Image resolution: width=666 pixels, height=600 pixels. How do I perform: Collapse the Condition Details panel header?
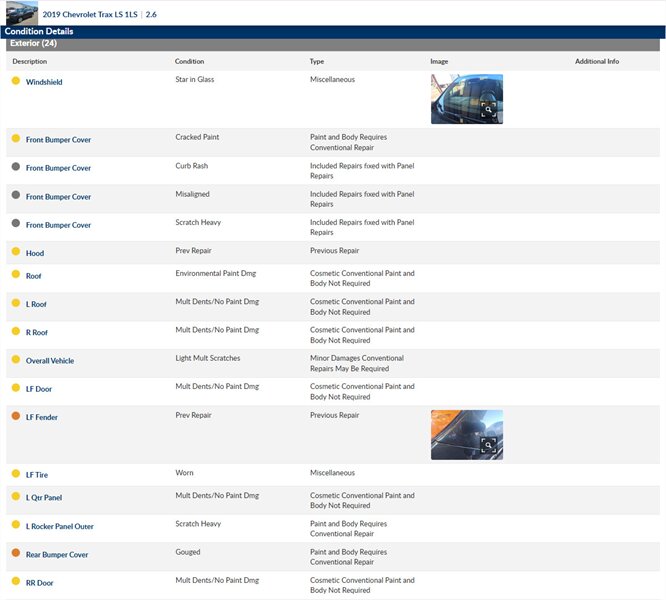(x=38, y=31)
